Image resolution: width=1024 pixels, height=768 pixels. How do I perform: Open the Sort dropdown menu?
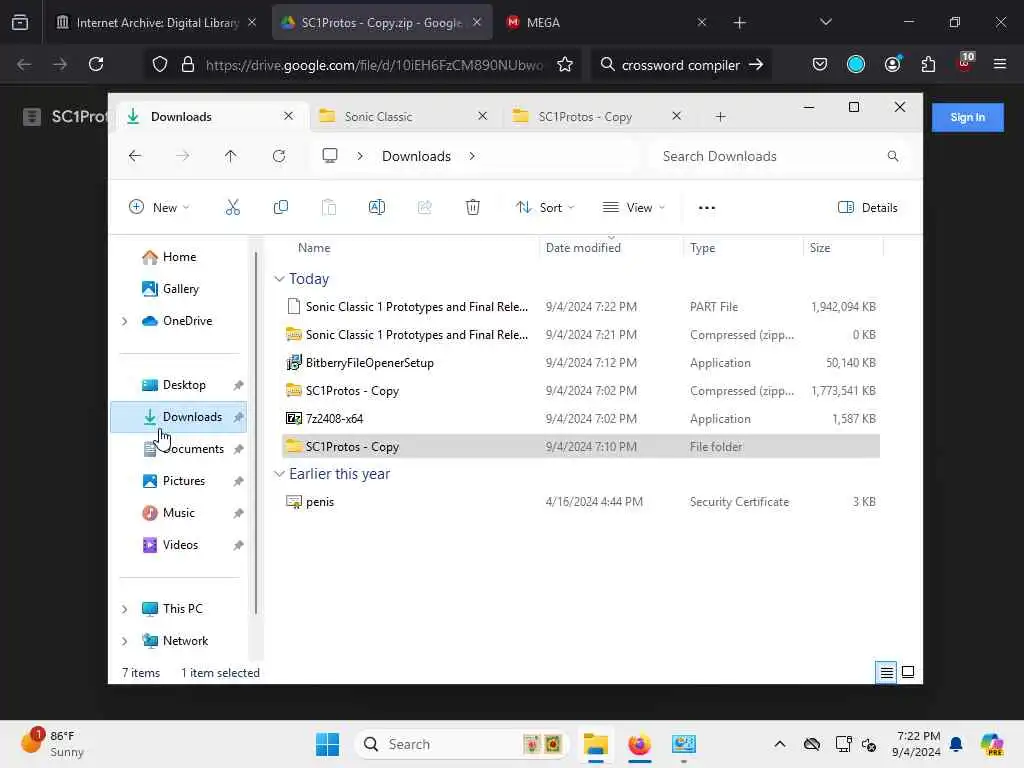point(545,208)
